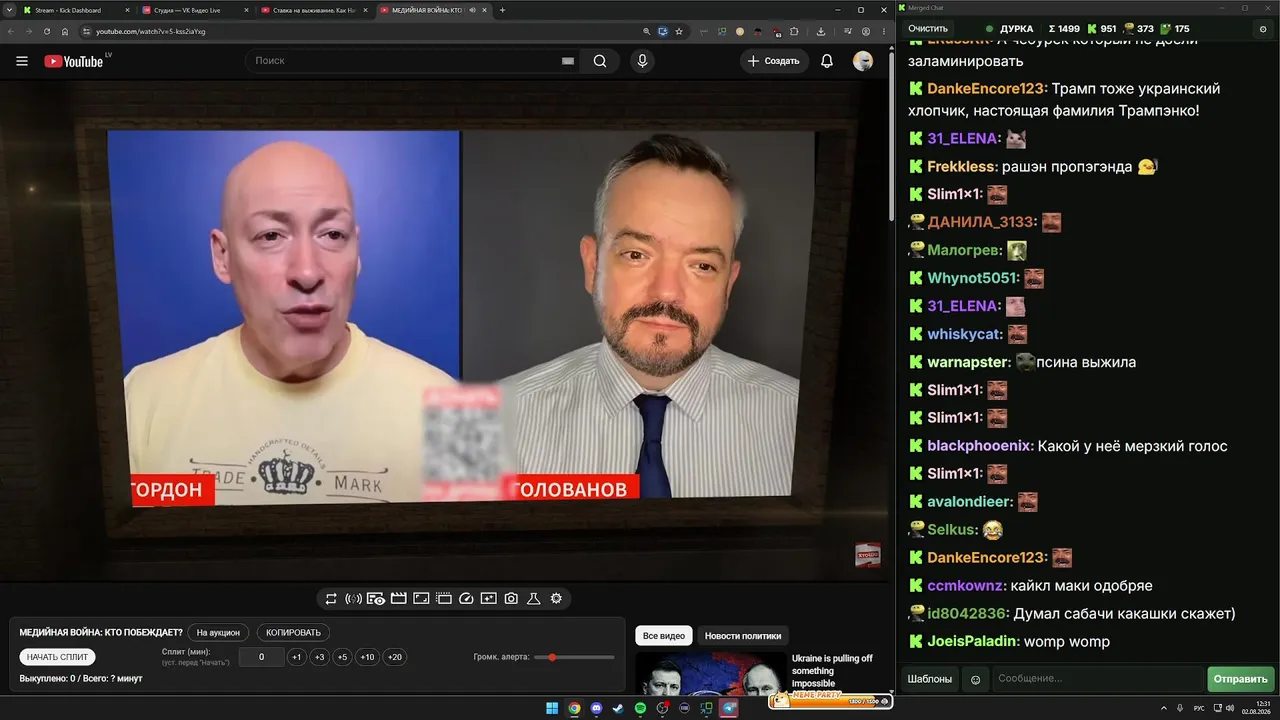
Task: Click the Kick viewer count 951
Action: [x=1099, y=29]
